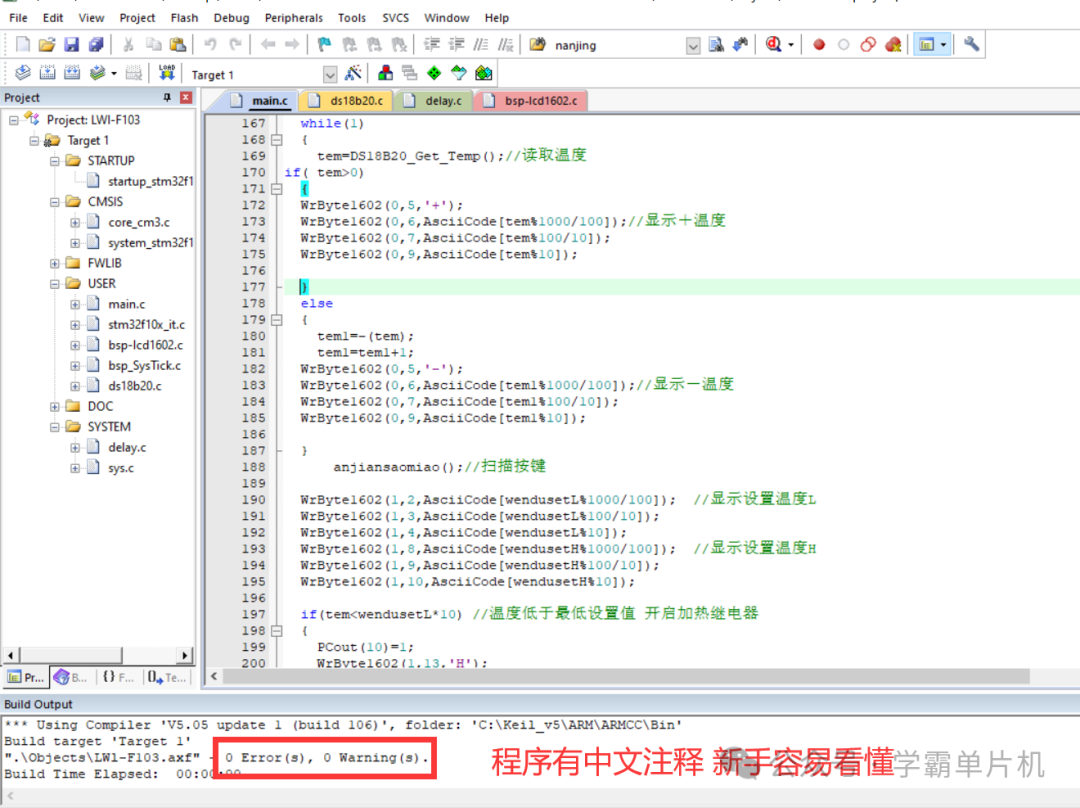This screenshot has width=1080, height=808.
Task: Switch to the delay.c editor tab
Action: point(434,101)
